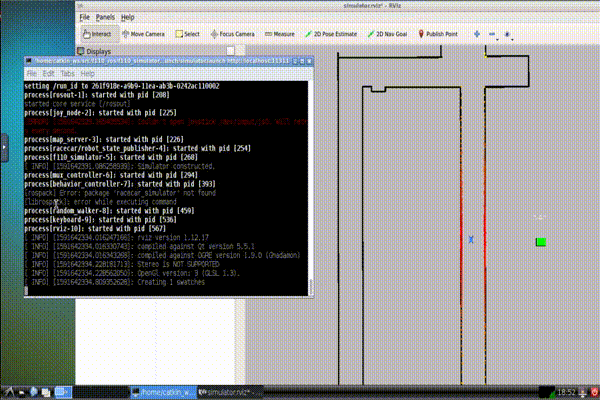Switch to the /home/catkin_w... terminal taskbar button
The width and height of the screenshot is (600, 400).
pos(163,392)
